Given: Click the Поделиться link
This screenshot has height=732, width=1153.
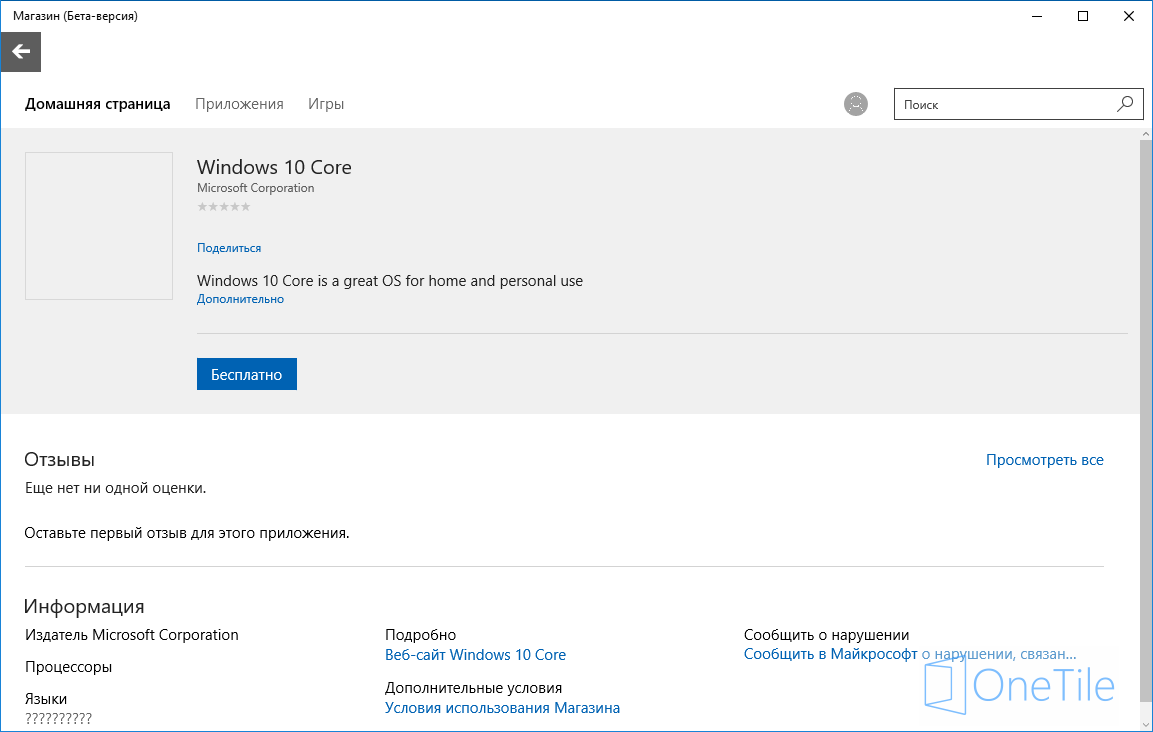Looking at the screenshot, I should tap(229, 248).
